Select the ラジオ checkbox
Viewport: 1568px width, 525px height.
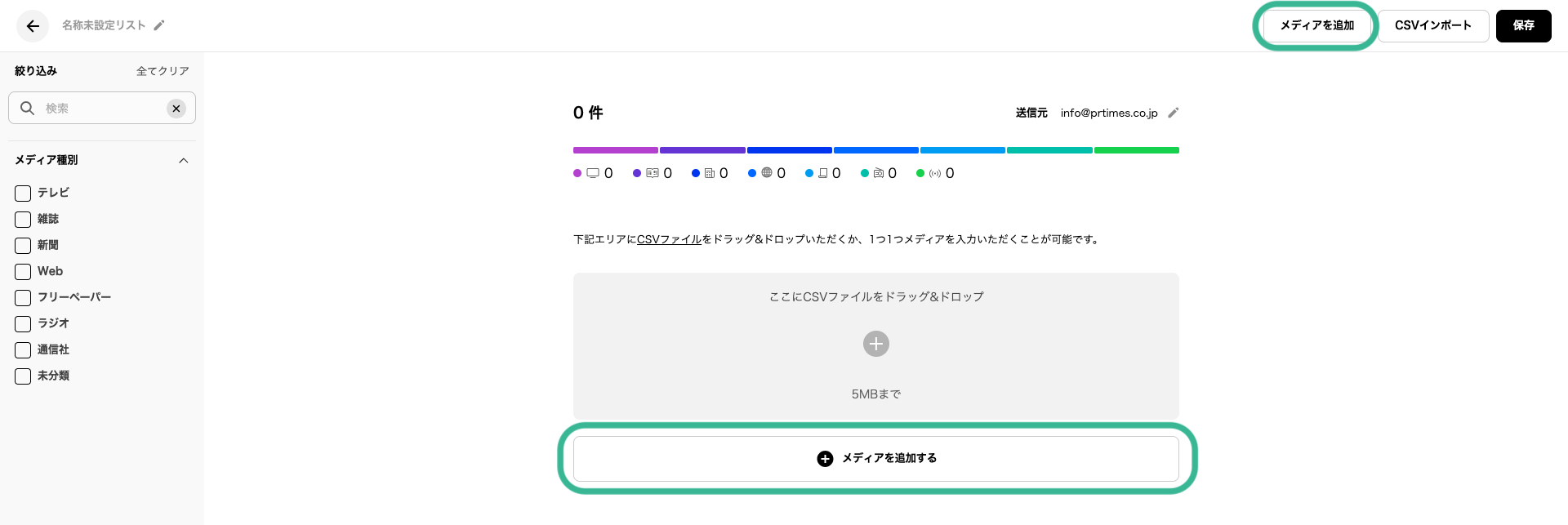point(23,324)
